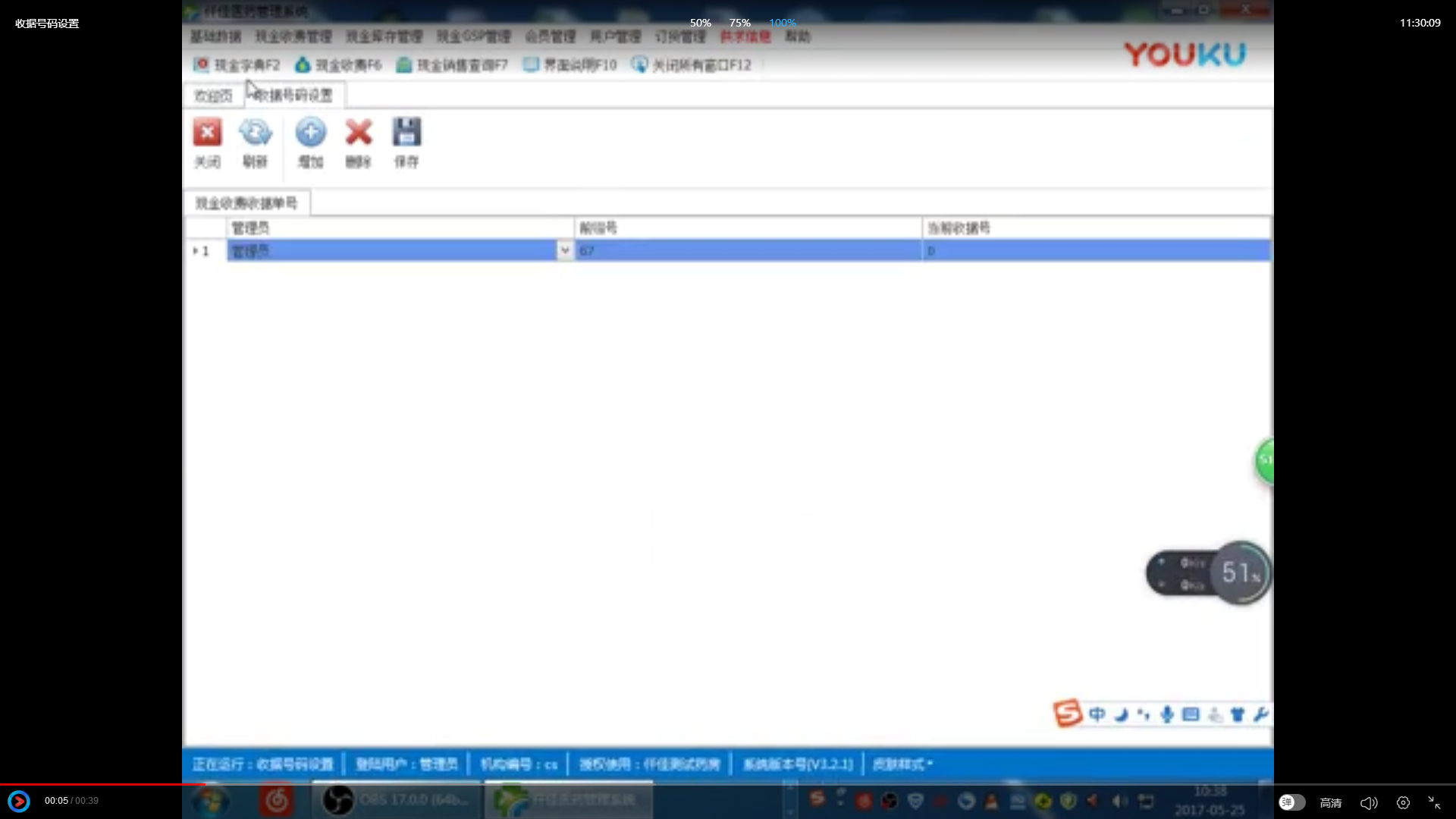Open the 高清 quality selector
Image resolution: width=1456 pixels, height=819 pixels.
[x=1331, y=802]
